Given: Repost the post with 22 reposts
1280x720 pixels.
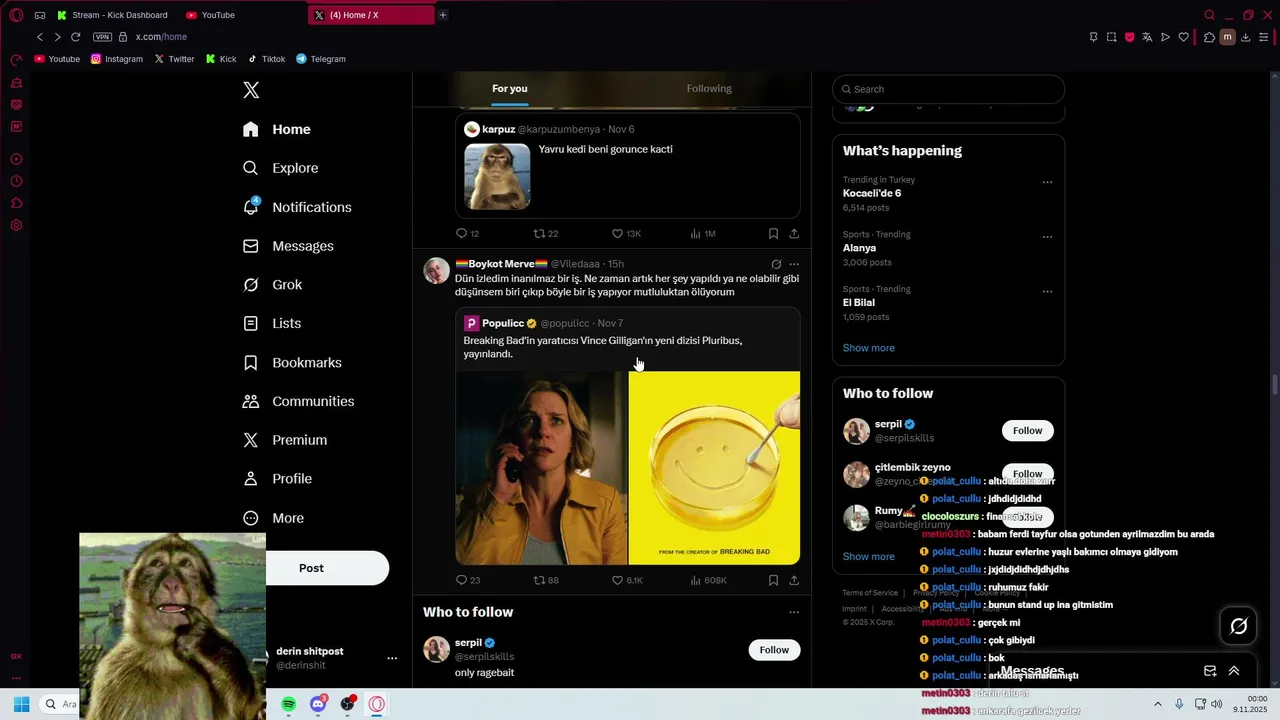Looking at the screenshot, I should (545, 234).
